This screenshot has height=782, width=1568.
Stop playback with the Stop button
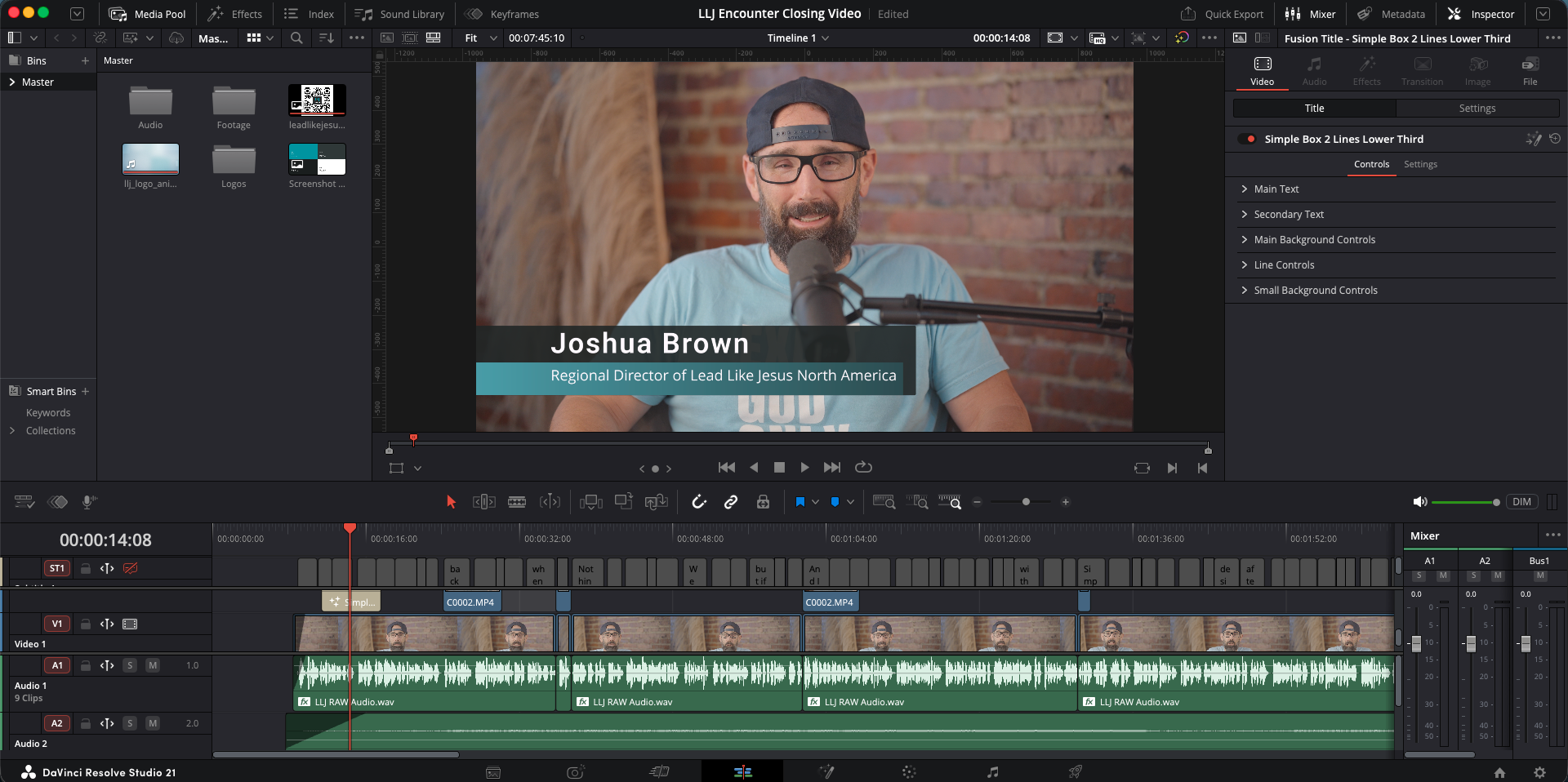[779, 468]
